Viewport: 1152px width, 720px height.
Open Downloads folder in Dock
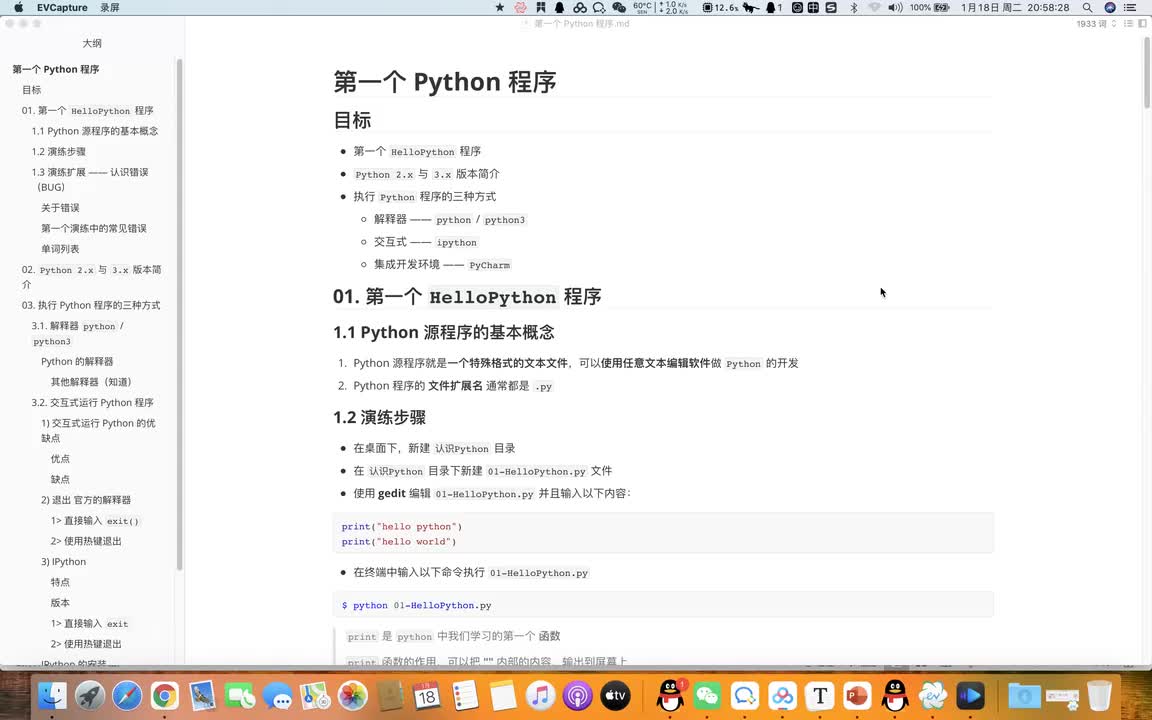pyautogui.click(x=1024, y=695)
